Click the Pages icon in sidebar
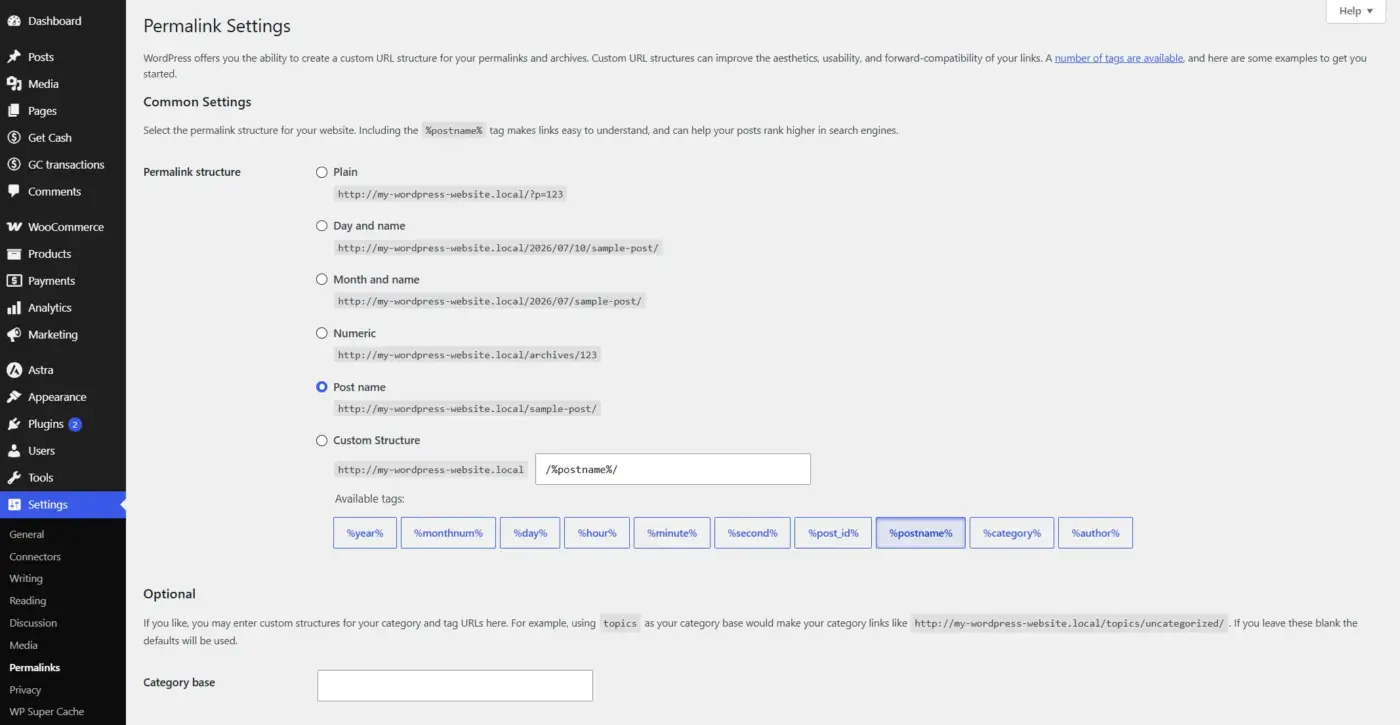Viewport: 1400px width, 725px height. pos(14,111)
